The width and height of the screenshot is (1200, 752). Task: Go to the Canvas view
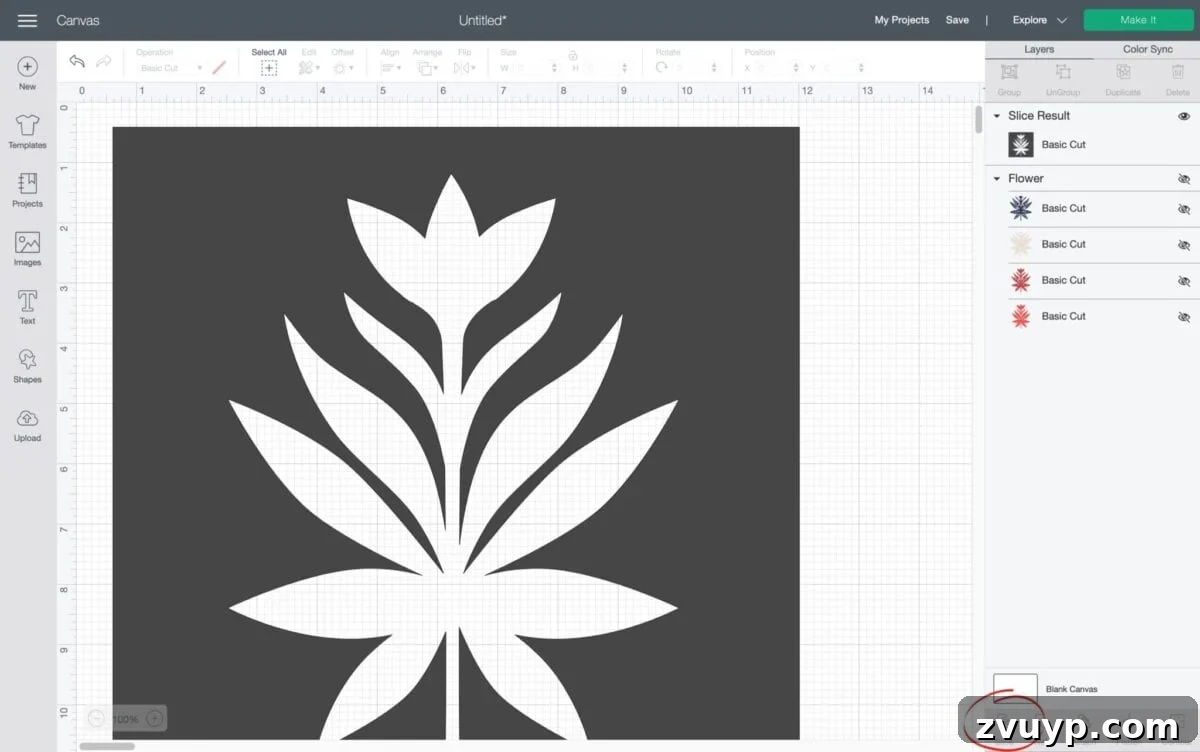[x=78, y=20]
